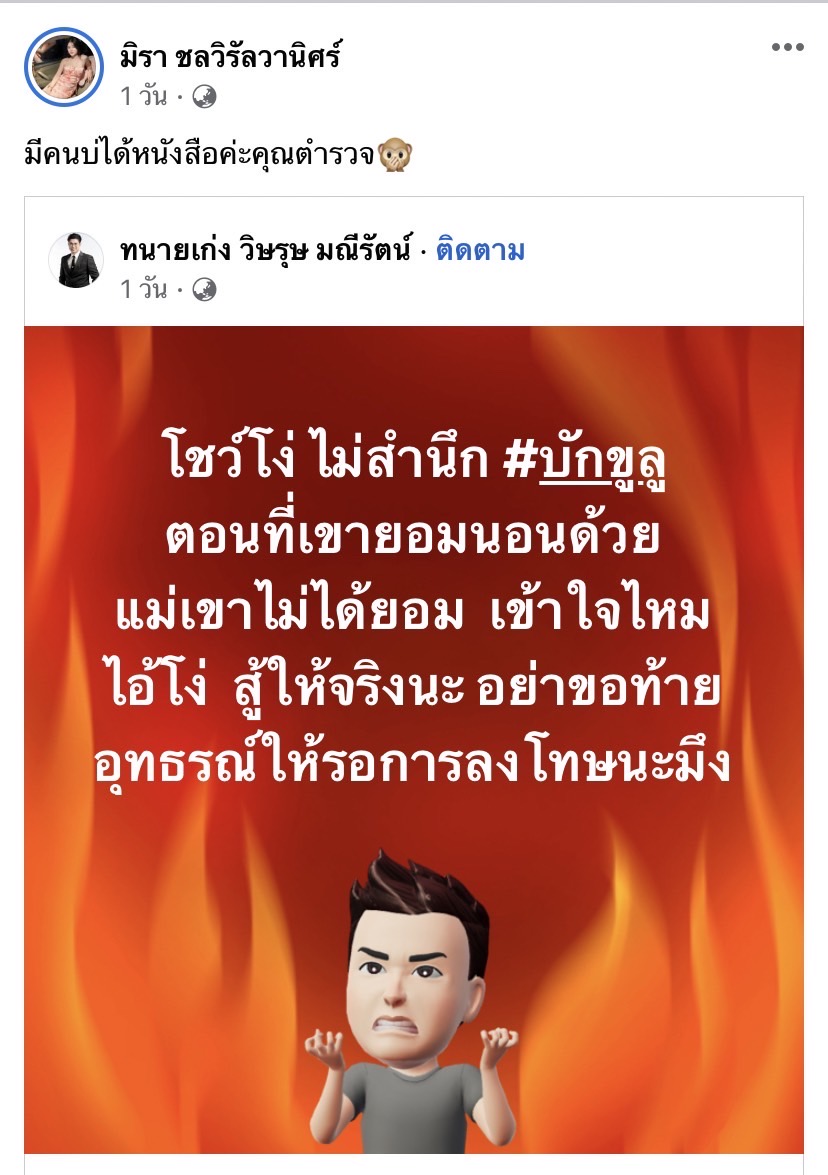
Task: Open มิรา ชลวิรัลวานิศร์ profile name
Action: [230, 56]
